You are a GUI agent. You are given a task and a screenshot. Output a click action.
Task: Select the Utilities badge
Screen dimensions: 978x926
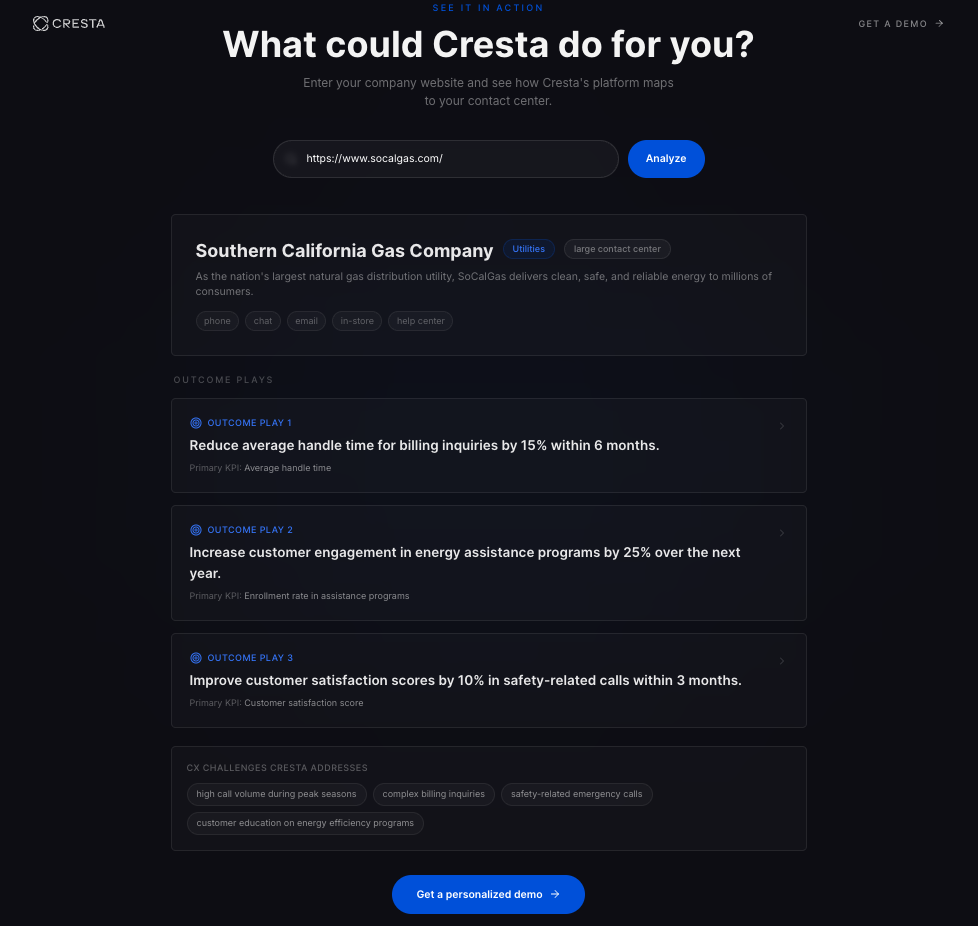pyautogui.click(x=528, y=249)
